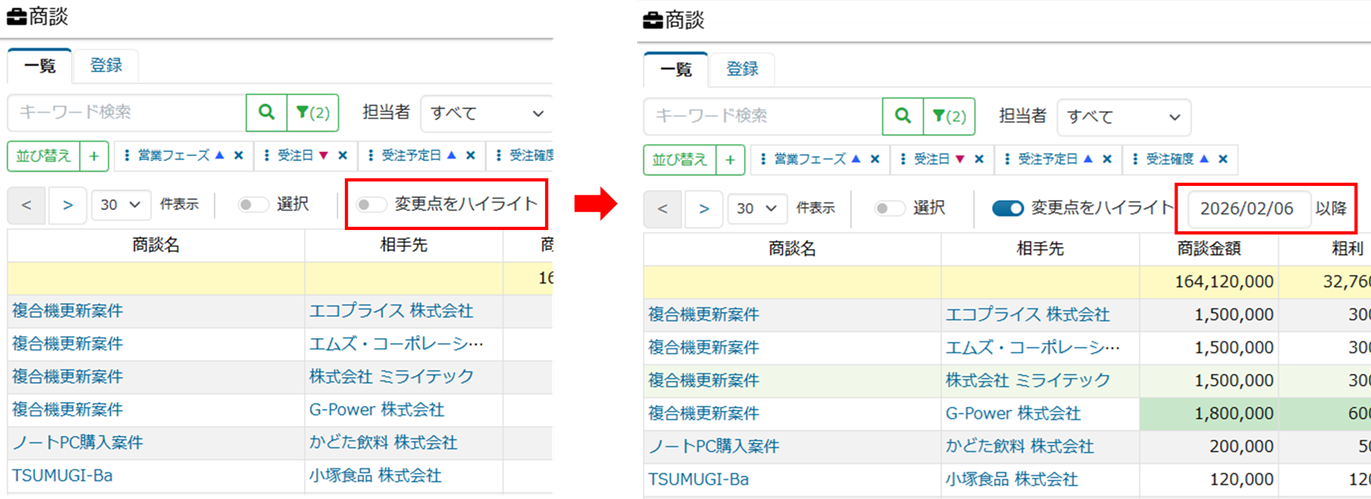Open 株式会社 ミライテック link in right panel

1028,380
